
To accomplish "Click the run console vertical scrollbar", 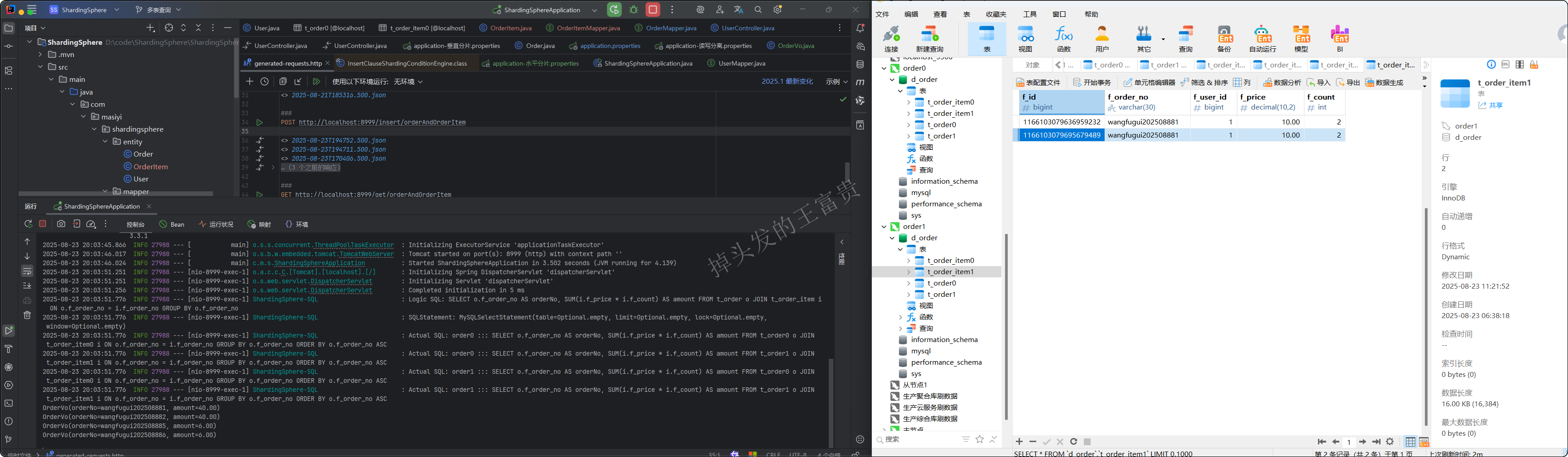I will (x=831, y=402).
